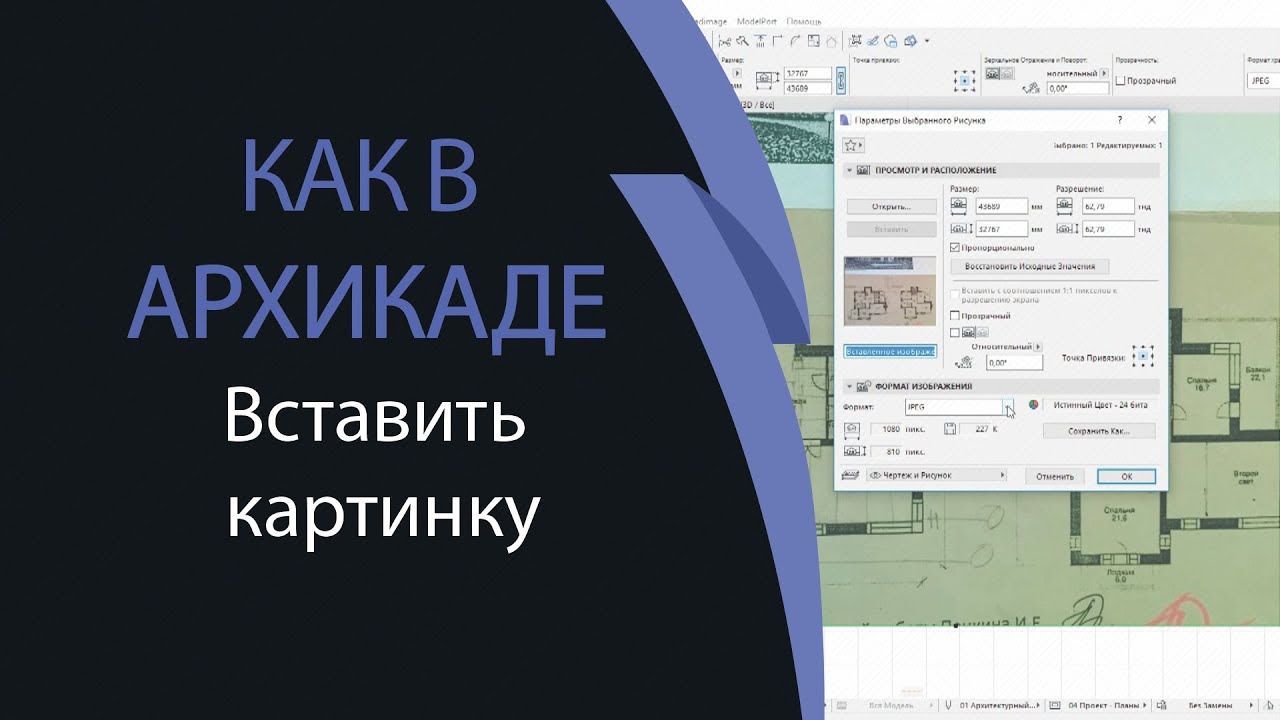Click Сохранить Как... button
The height and width of the screenshot is (720, 1280).
(x=1098, y=431)
